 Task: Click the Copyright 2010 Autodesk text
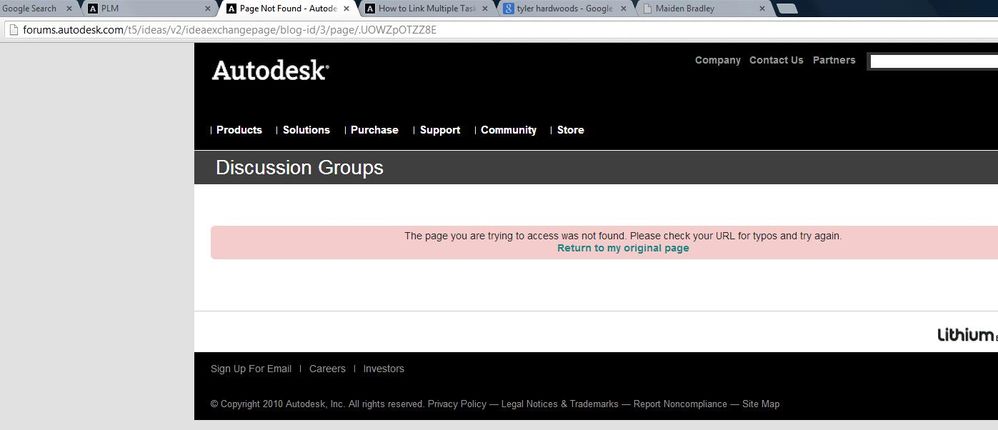(x=317, y=404)
